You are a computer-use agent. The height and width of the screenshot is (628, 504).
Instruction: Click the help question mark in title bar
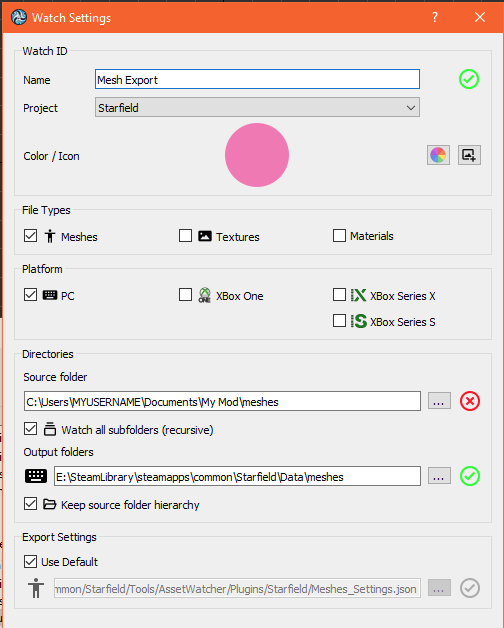(x=435, y=17)
